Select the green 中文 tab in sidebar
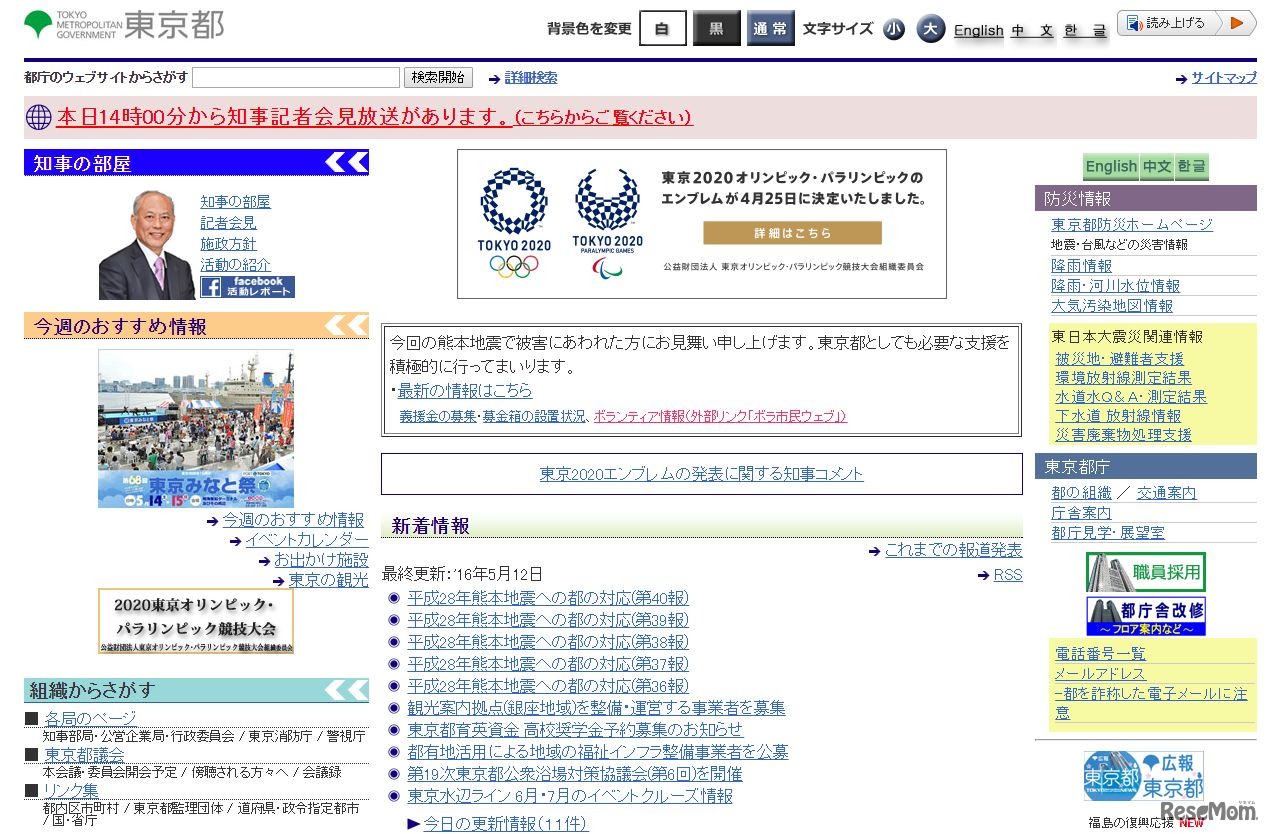Image resolution: width=1271 pixels, height=834 pixels. pyautogui.click(x=1157, y=167)
